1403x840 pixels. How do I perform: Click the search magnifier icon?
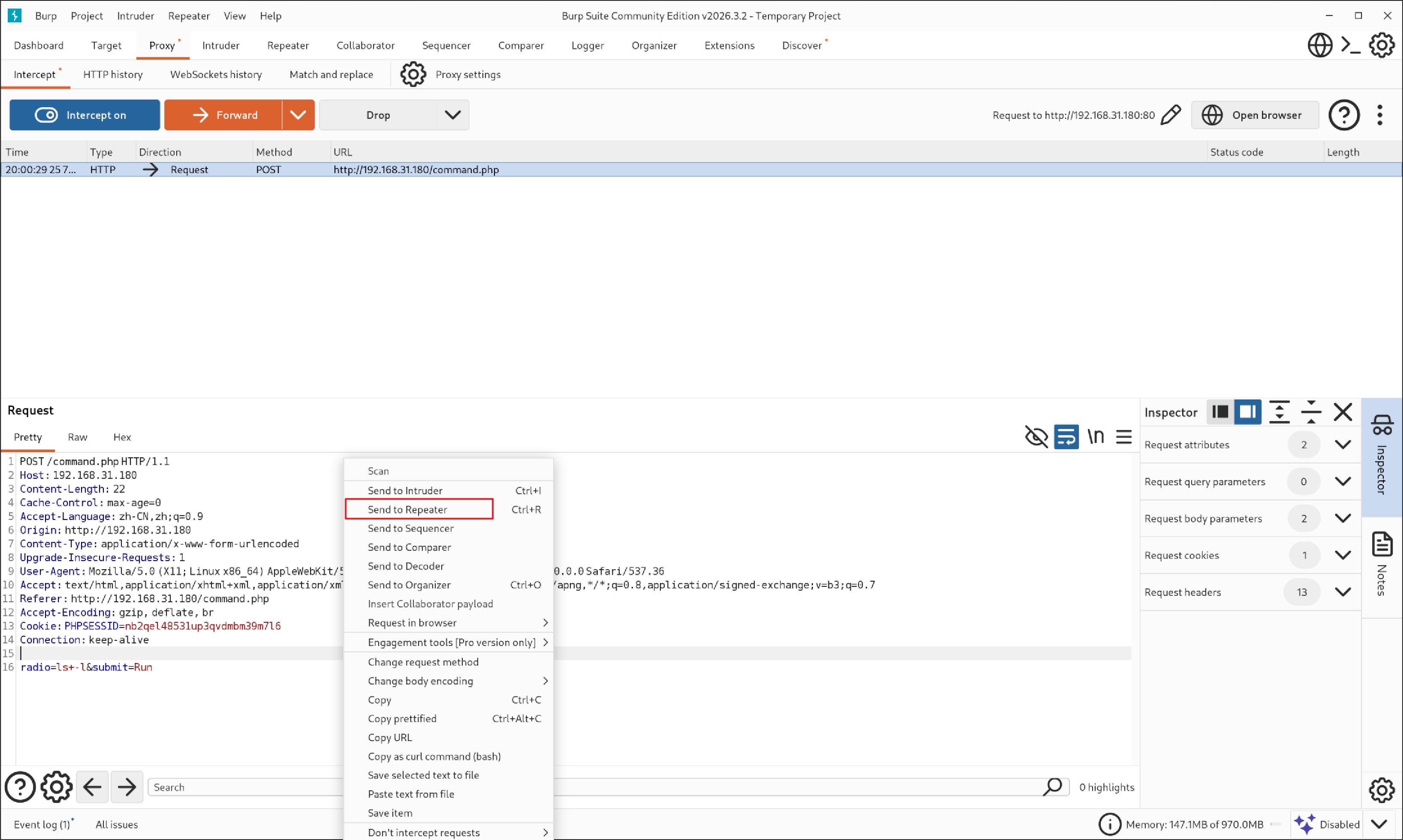[x=1053, y=787]
